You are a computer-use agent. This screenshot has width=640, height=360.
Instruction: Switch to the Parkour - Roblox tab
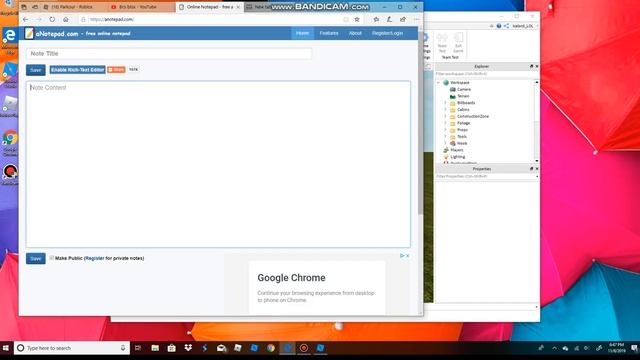click(x=71, y=7)
